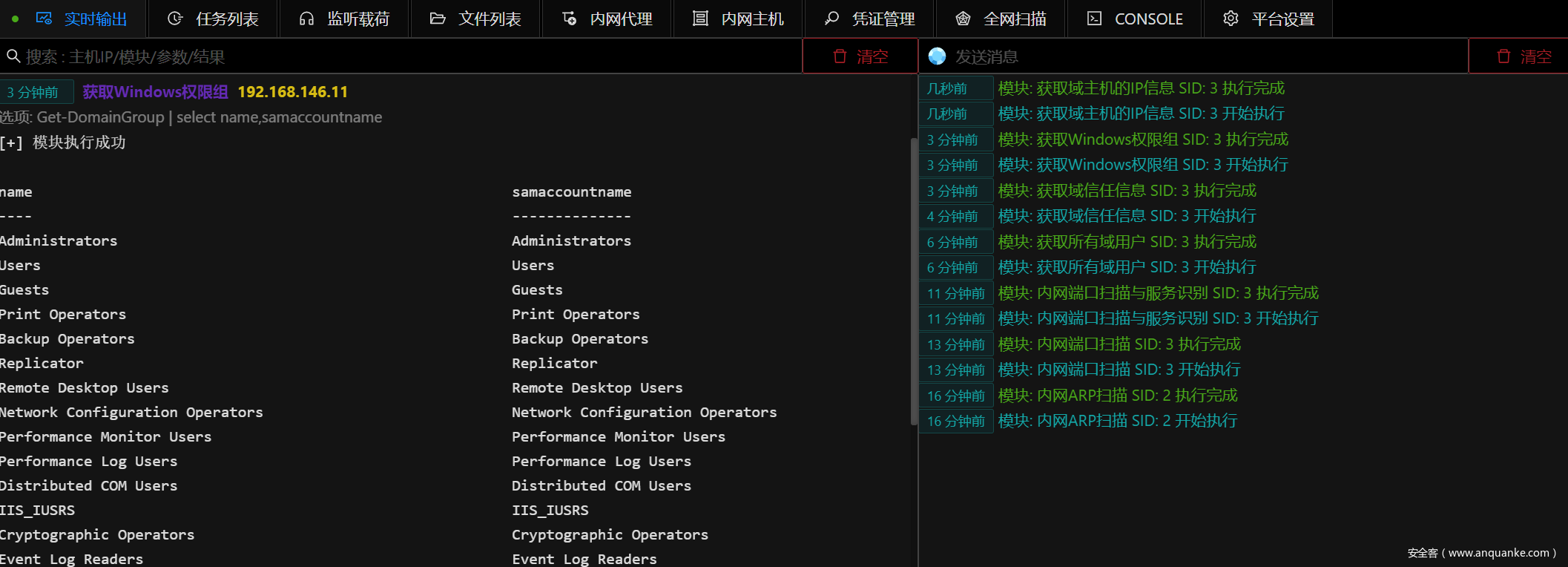Open the CONSOLE tab
1568x567 pixels.
click(1135, 19)
